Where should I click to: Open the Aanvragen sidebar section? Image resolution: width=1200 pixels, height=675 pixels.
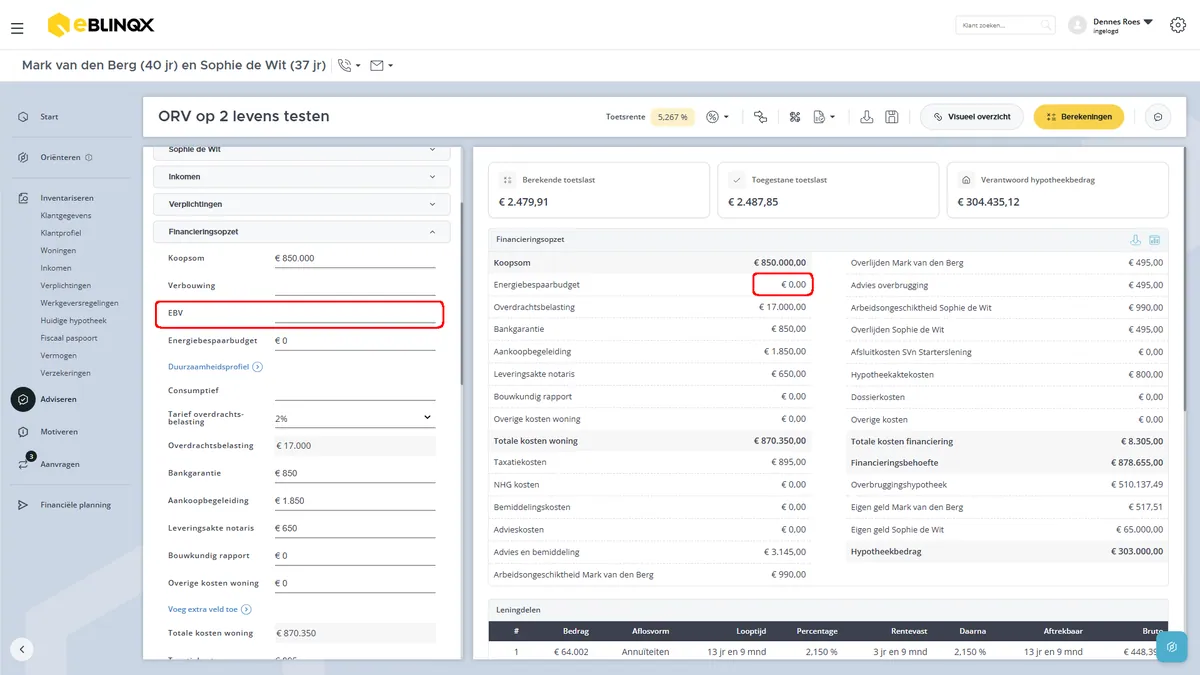pyautogui.click(x=60, y=464)
